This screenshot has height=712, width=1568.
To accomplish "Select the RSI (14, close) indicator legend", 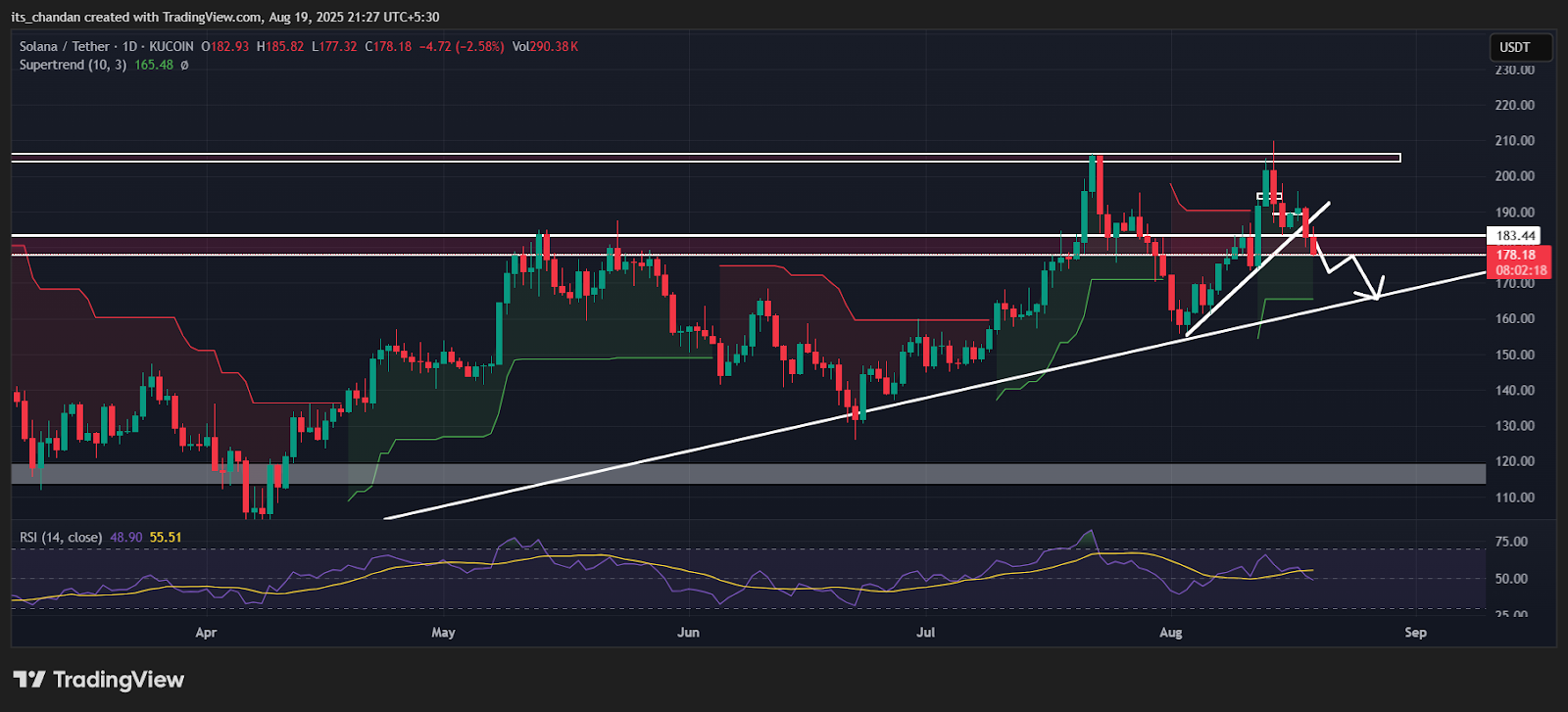I will [61, 537].
